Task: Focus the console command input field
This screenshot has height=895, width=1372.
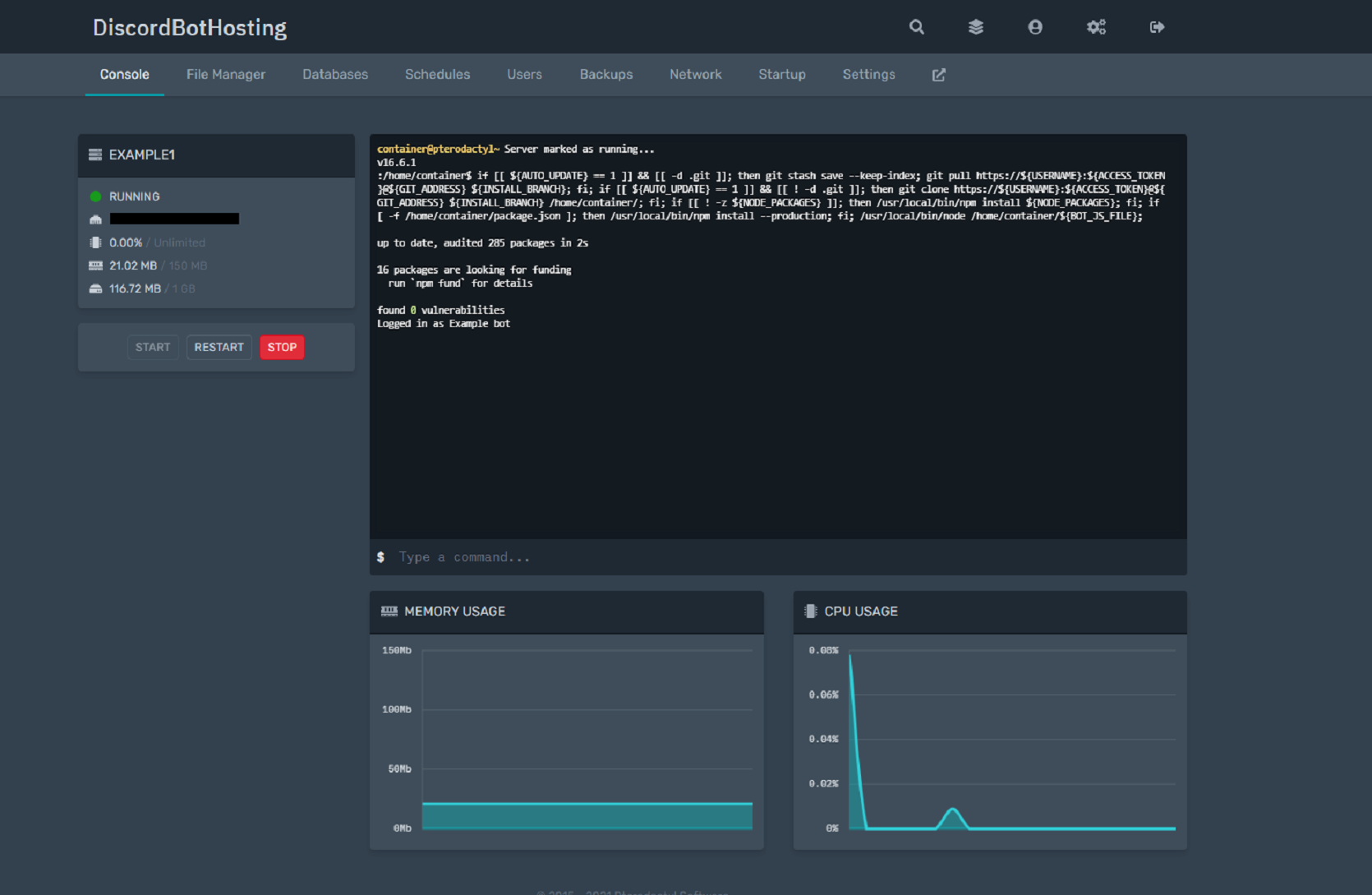Action: (x=780, y=557)
